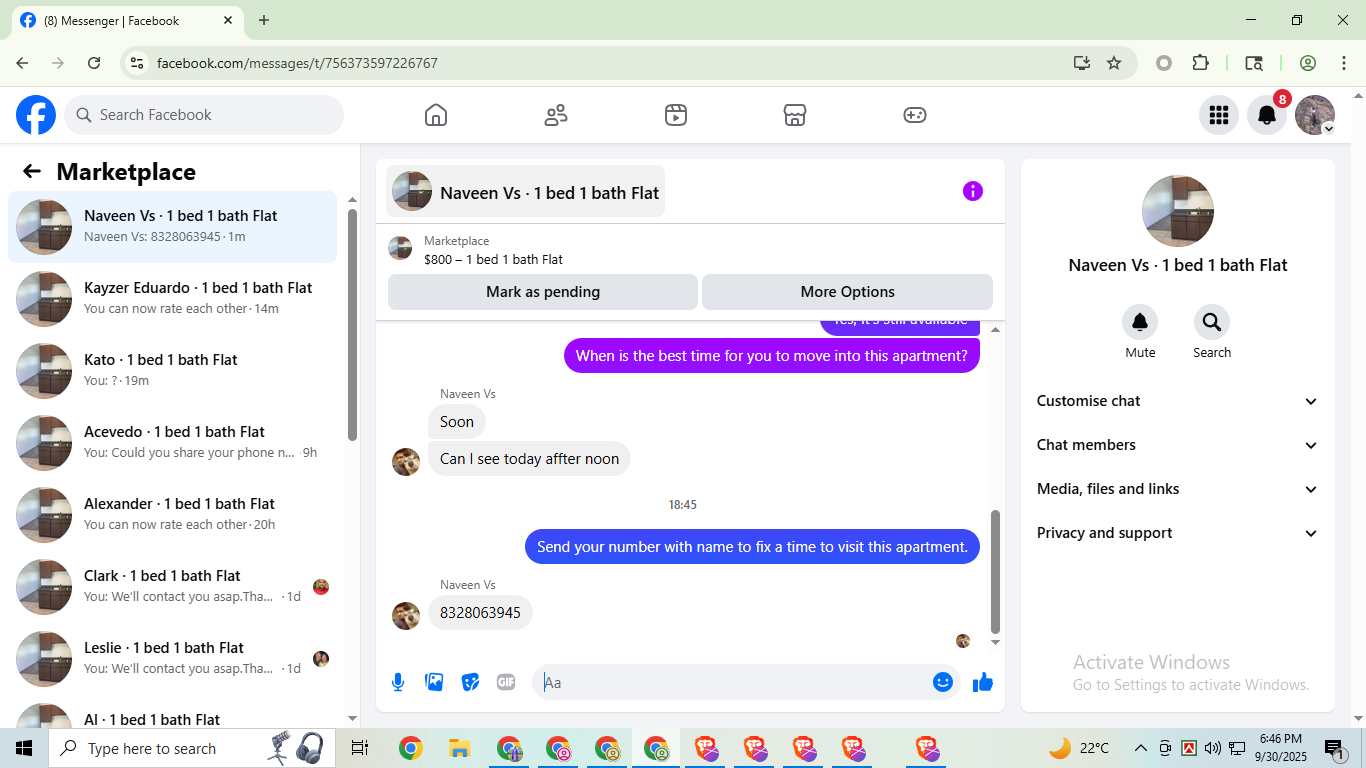
Task: Open a new browser tab
Action: [264, 20]
